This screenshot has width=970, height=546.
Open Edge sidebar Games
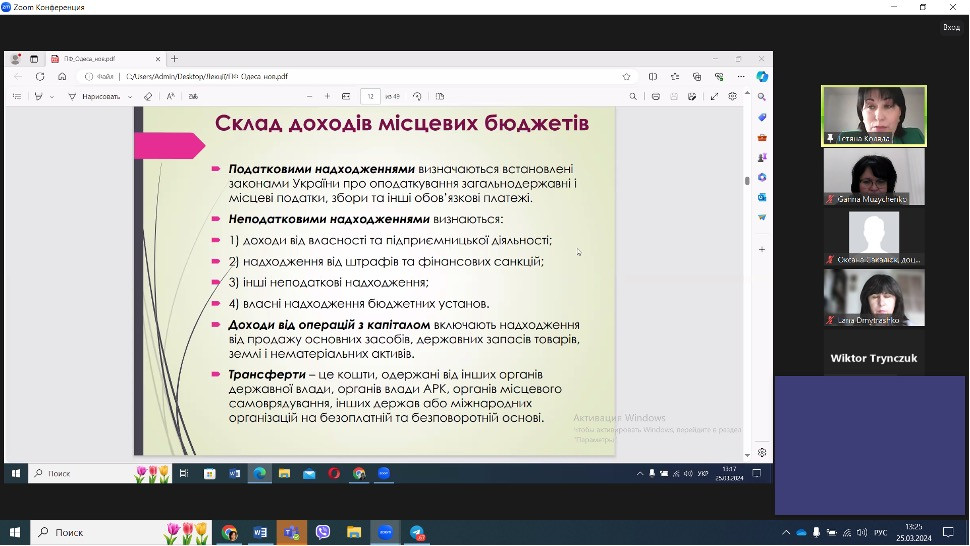click(x=762, y=158)
